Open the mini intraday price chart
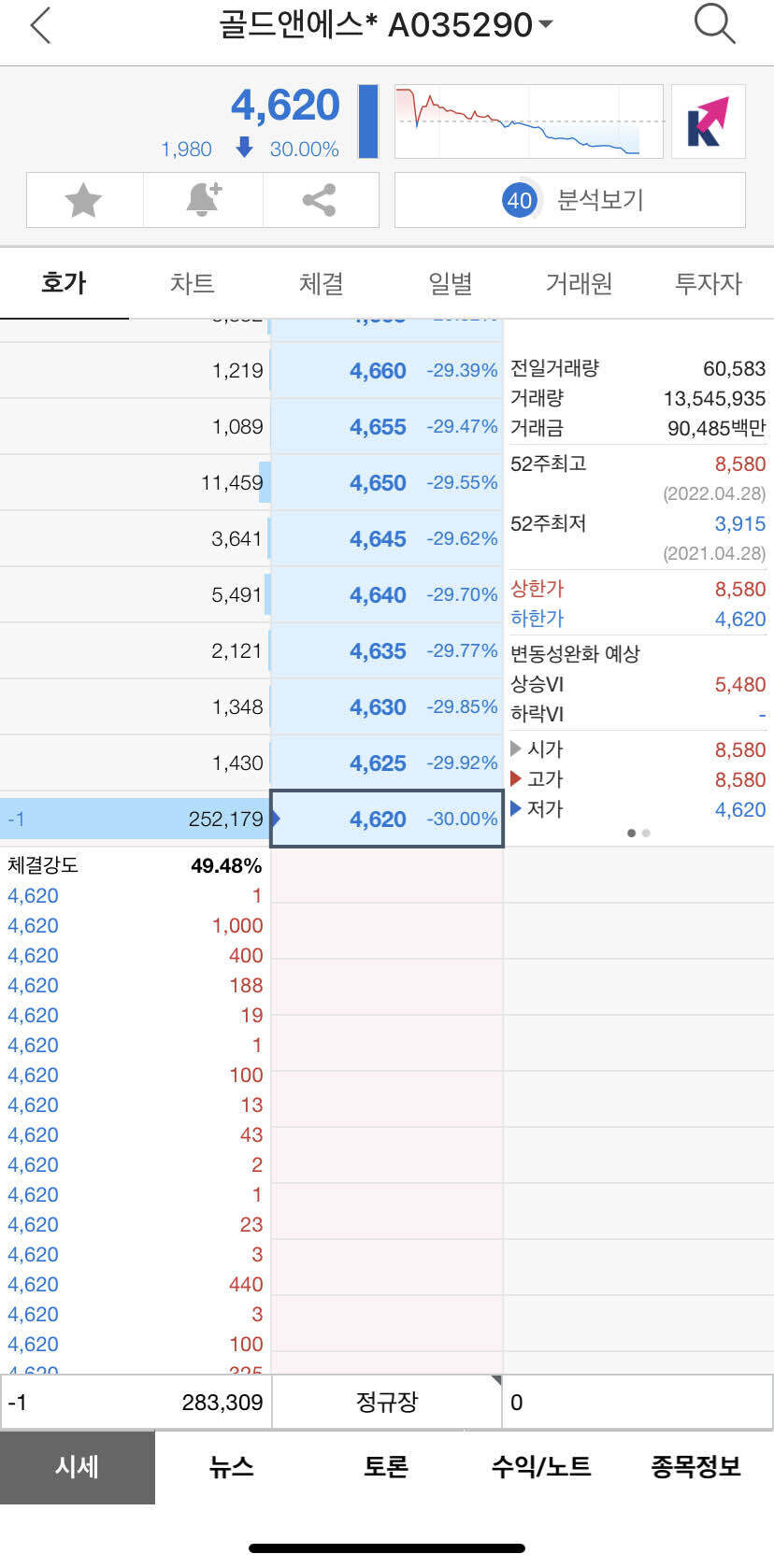774x1568 pixels. (x=529, y=121)
